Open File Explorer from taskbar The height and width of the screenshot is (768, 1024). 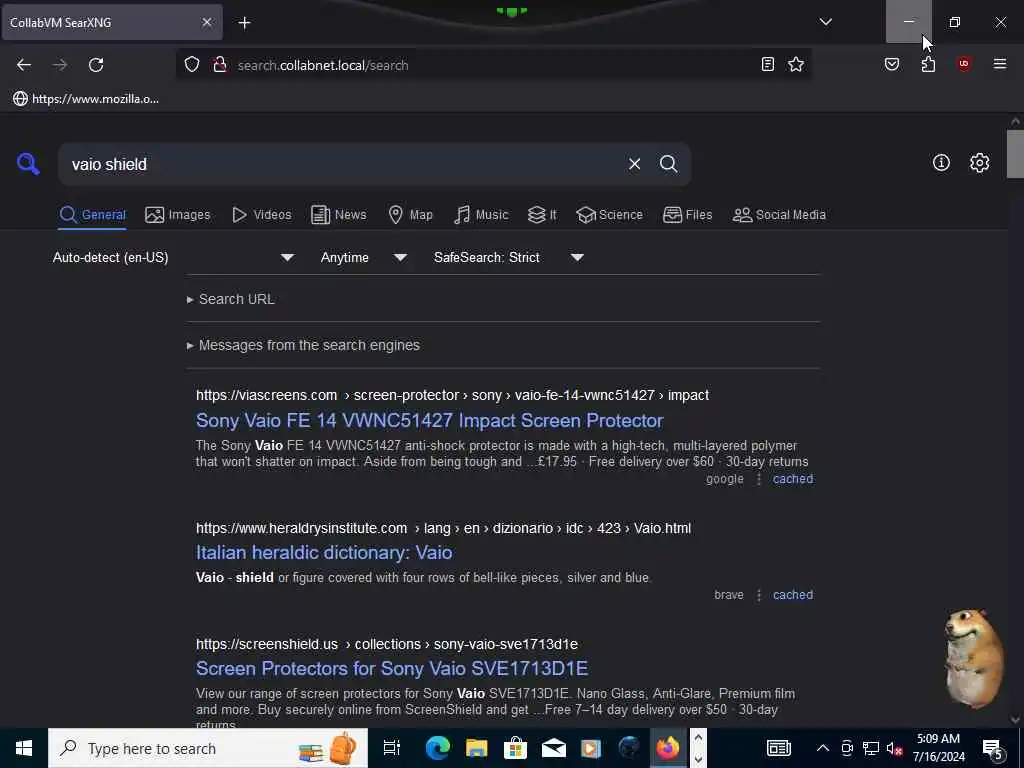[476, 748]
